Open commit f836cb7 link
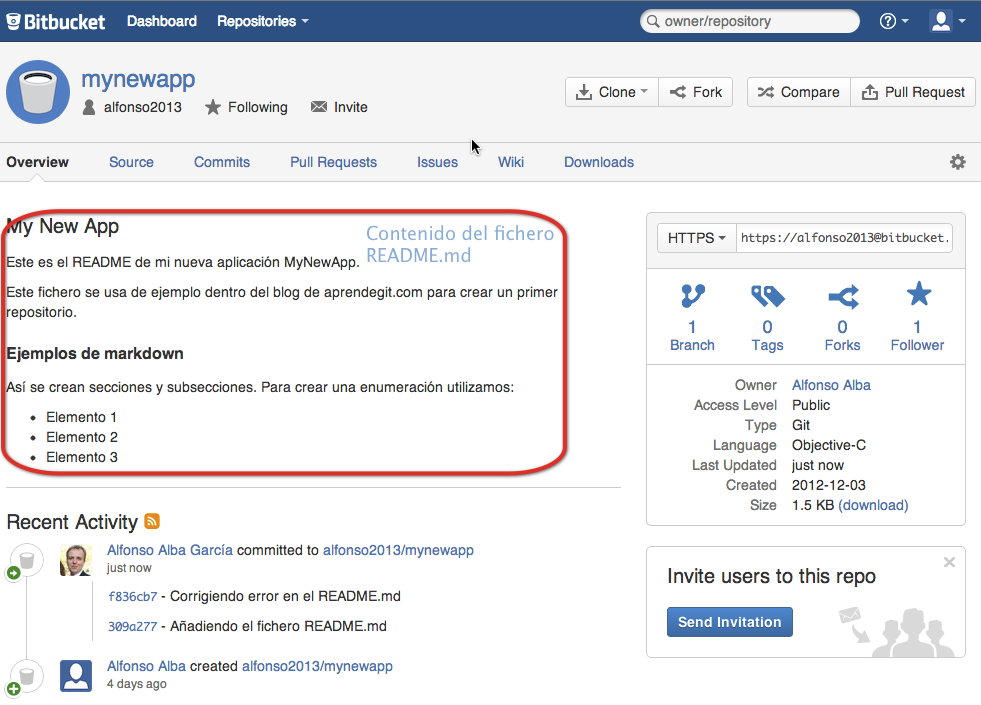 click(132, 597)
